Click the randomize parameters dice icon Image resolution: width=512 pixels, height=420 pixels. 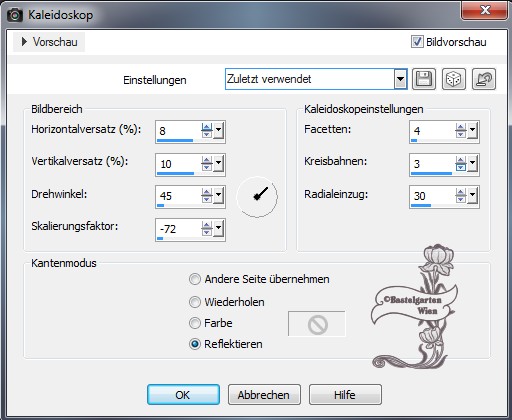tap(454, 79)
